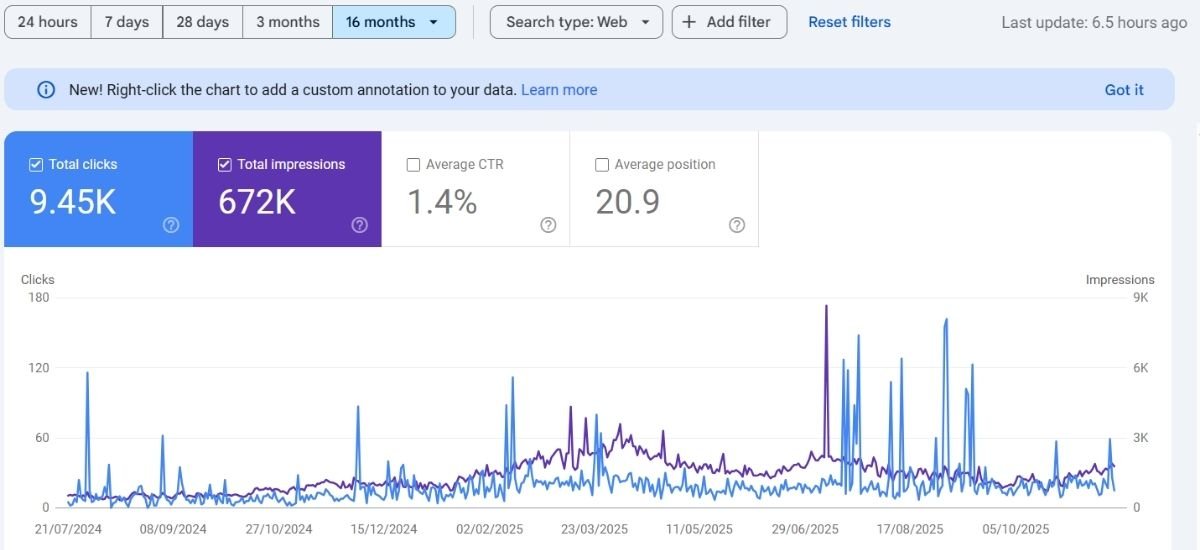
Task: Click help icon on Total impressions card
Action: click(x=360, y=225)
